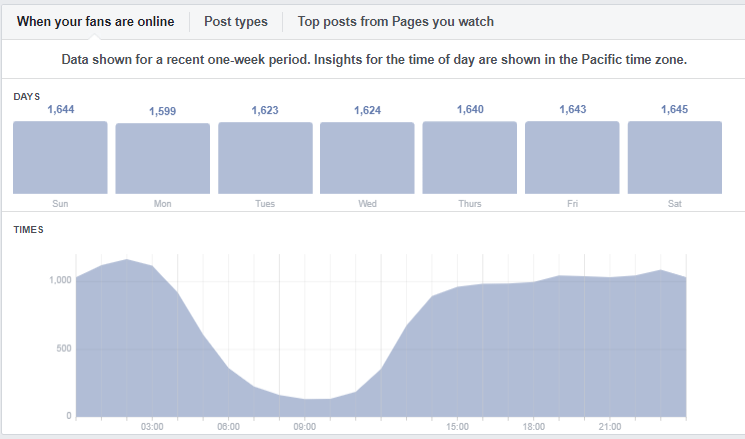
Task: Click the 1,000 y-axis gridline label
Action: click(x=60, y=280)
